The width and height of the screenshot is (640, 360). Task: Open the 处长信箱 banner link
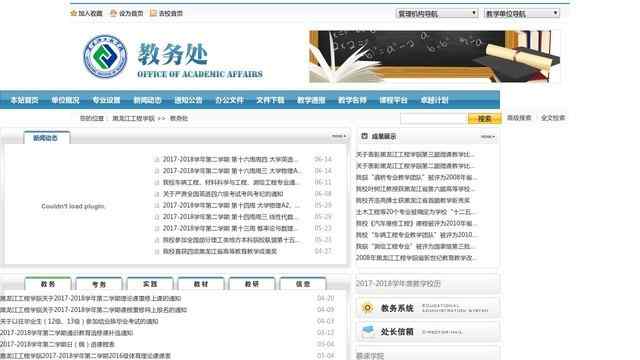pyautogui.click(x=427, y=331)
